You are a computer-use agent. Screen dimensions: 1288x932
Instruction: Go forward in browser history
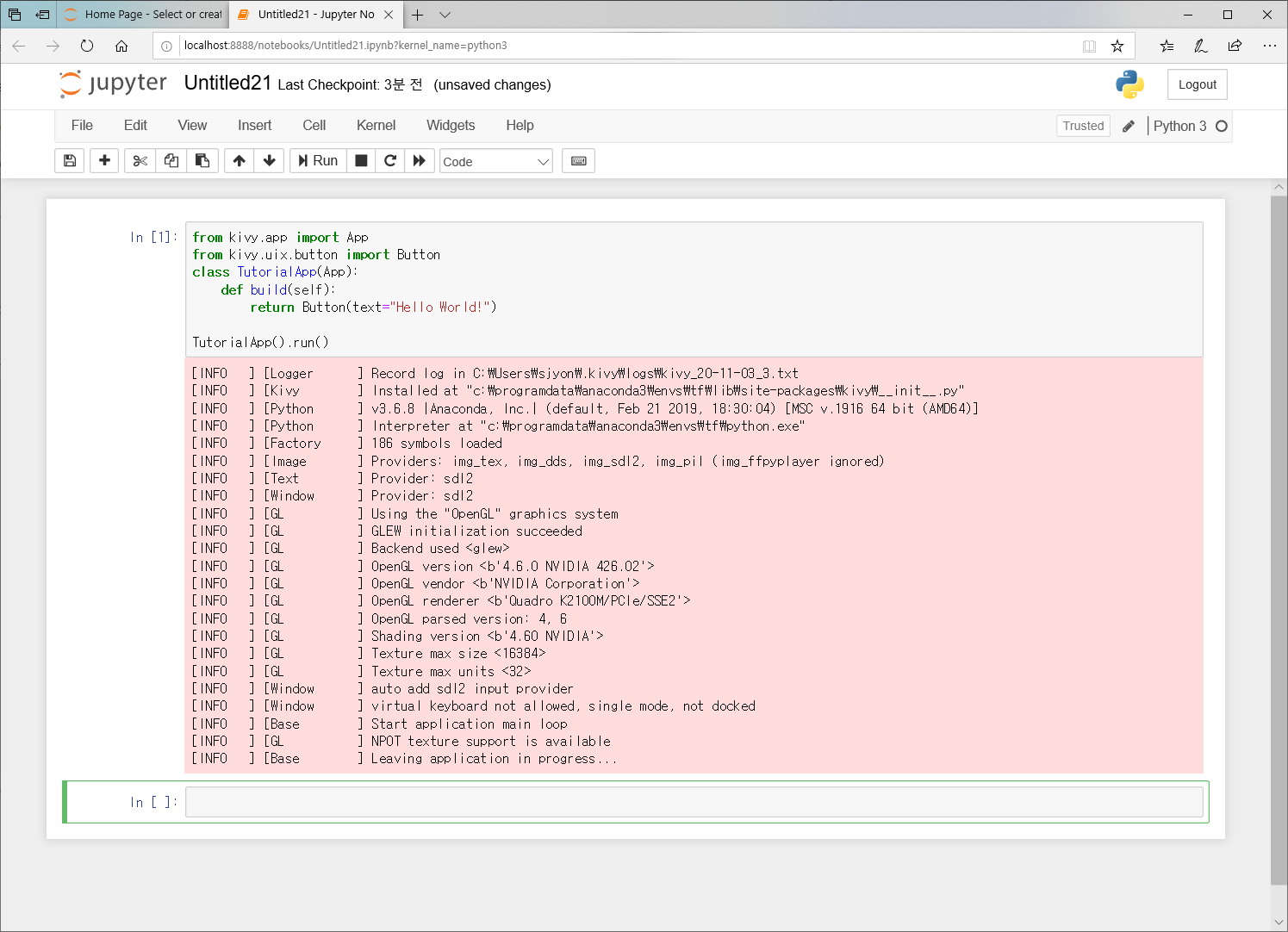tap(53, 46)
